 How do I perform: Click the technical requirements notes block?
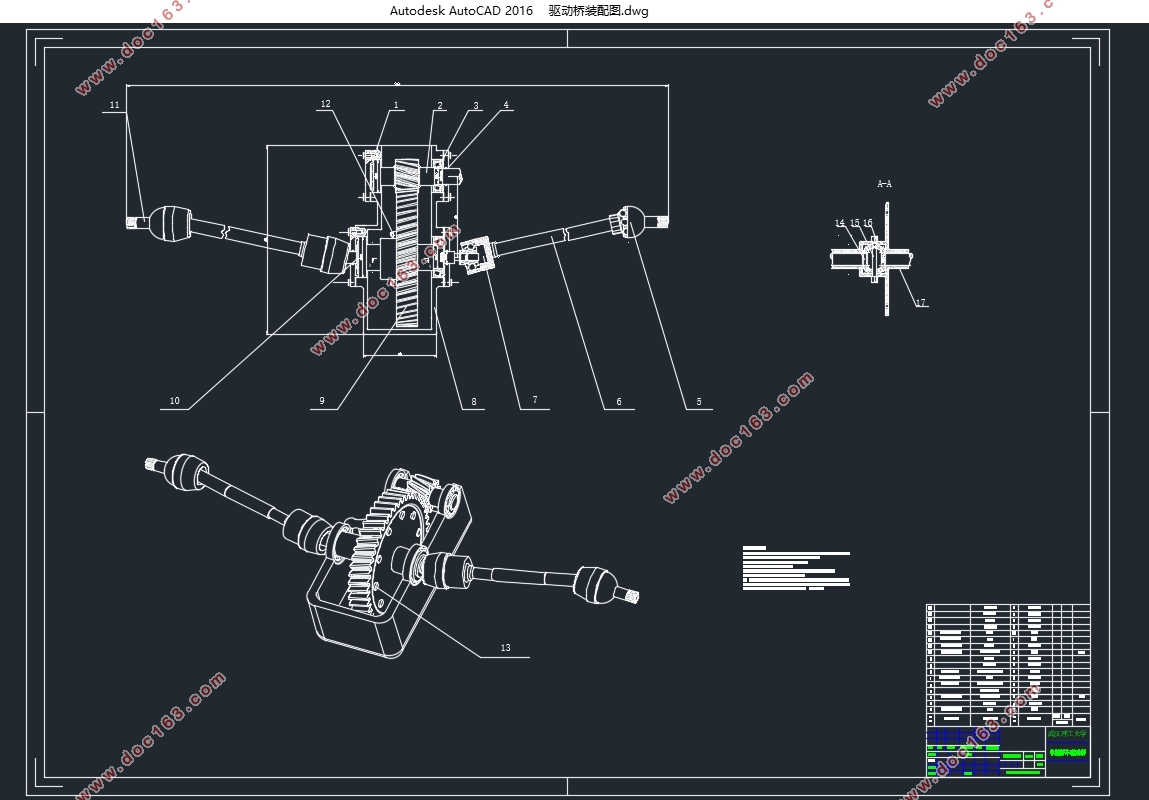pos(797,568)
